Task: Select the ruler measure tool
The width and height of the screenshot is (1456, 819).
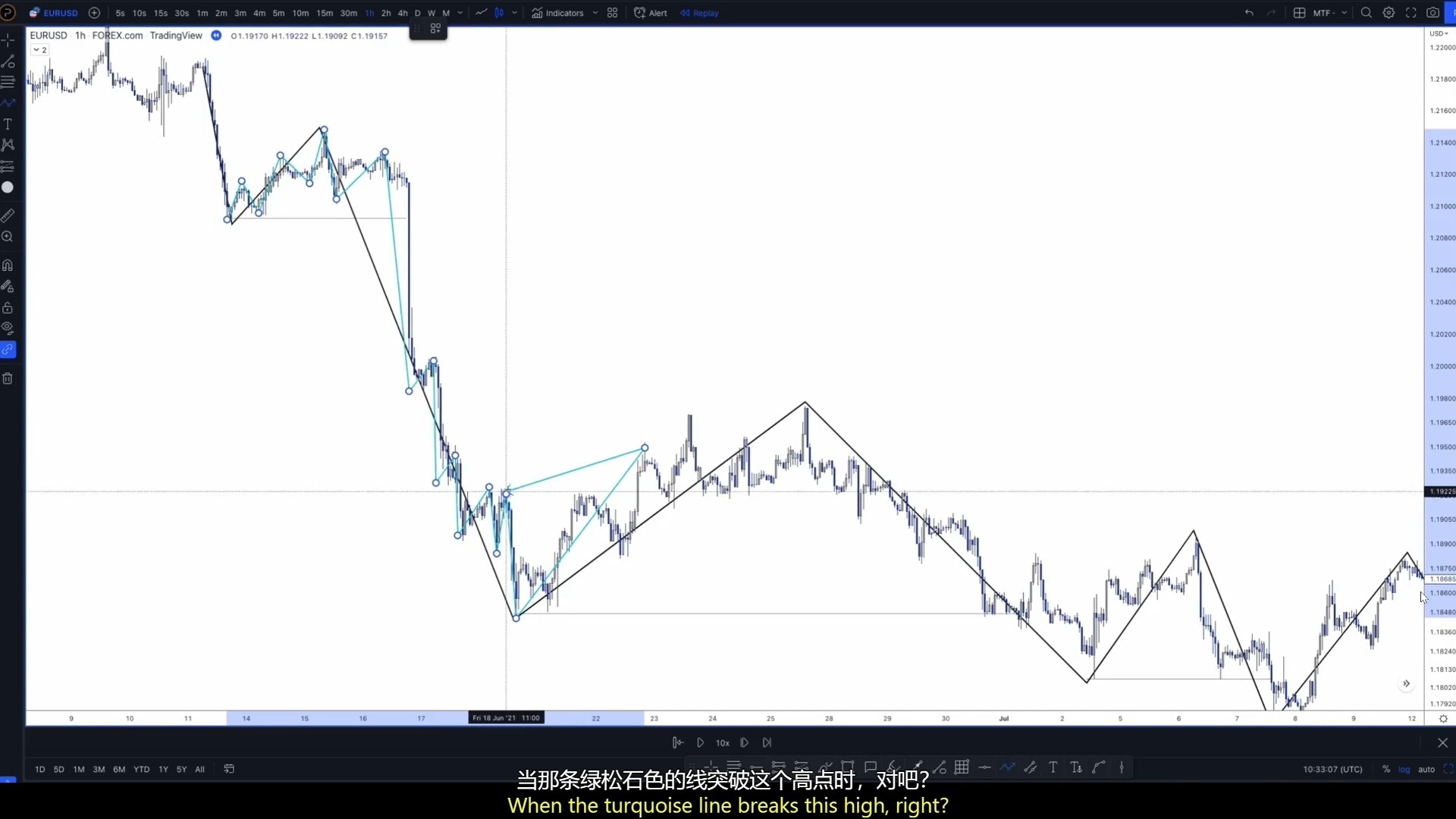Action: (x=8, y=216)
